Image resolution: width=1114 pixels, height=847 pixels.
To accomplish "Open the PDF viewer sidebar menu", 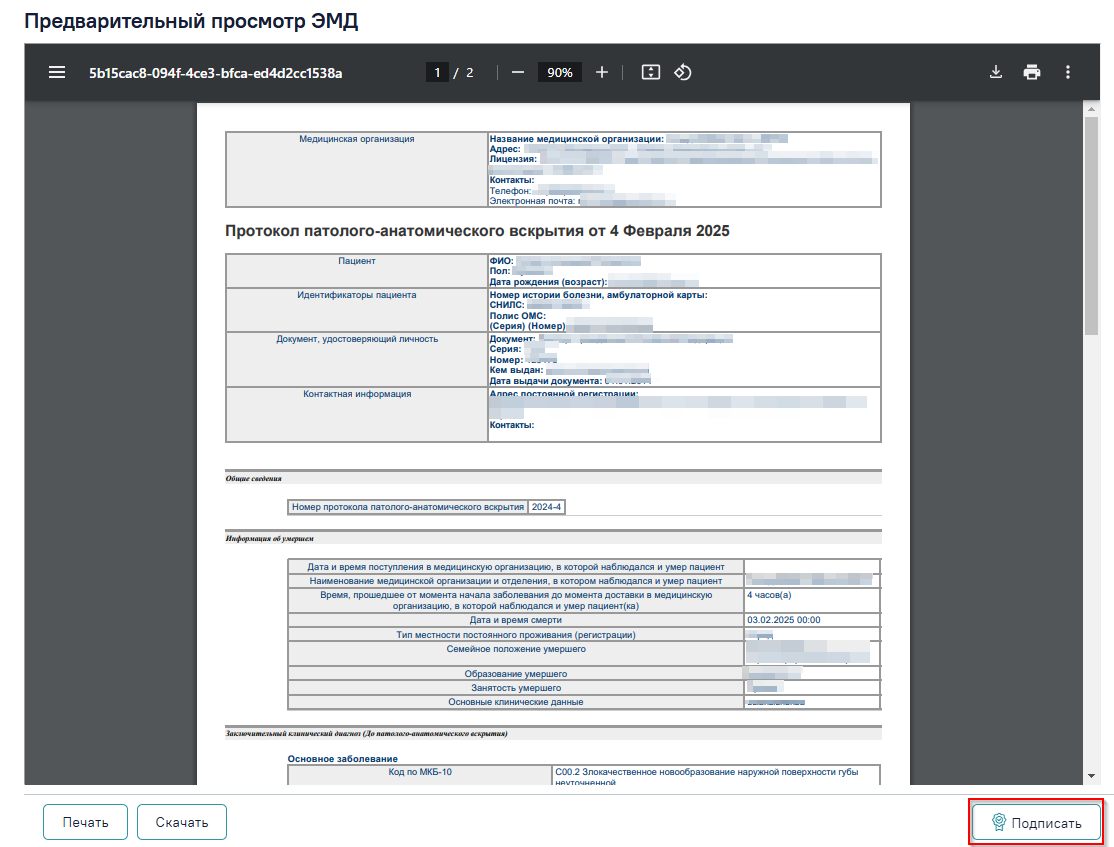I will point(57,72).
